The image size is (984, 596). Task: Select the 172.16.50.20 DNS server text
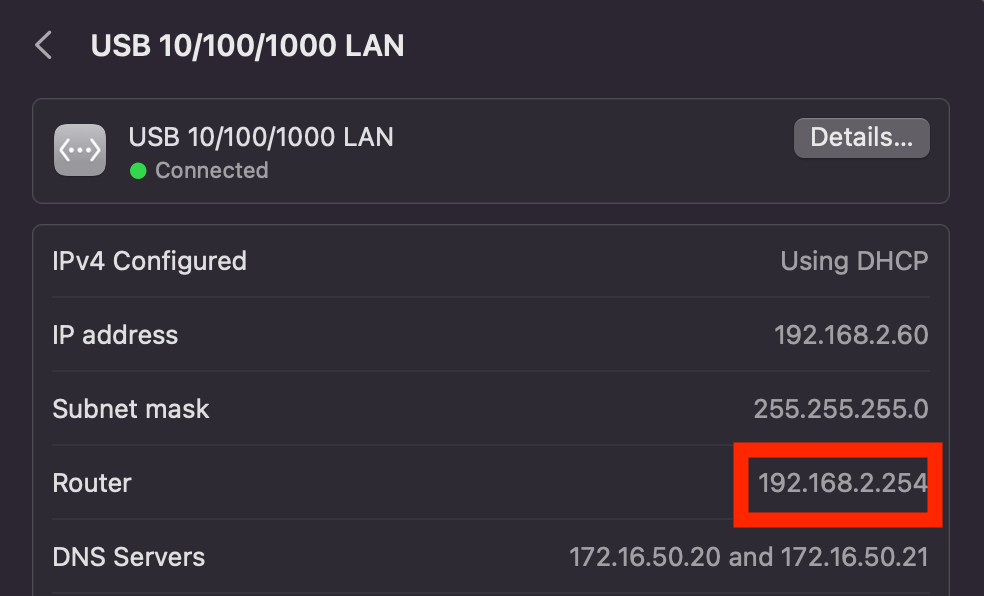pyautogui.click(x=644, y=557)
